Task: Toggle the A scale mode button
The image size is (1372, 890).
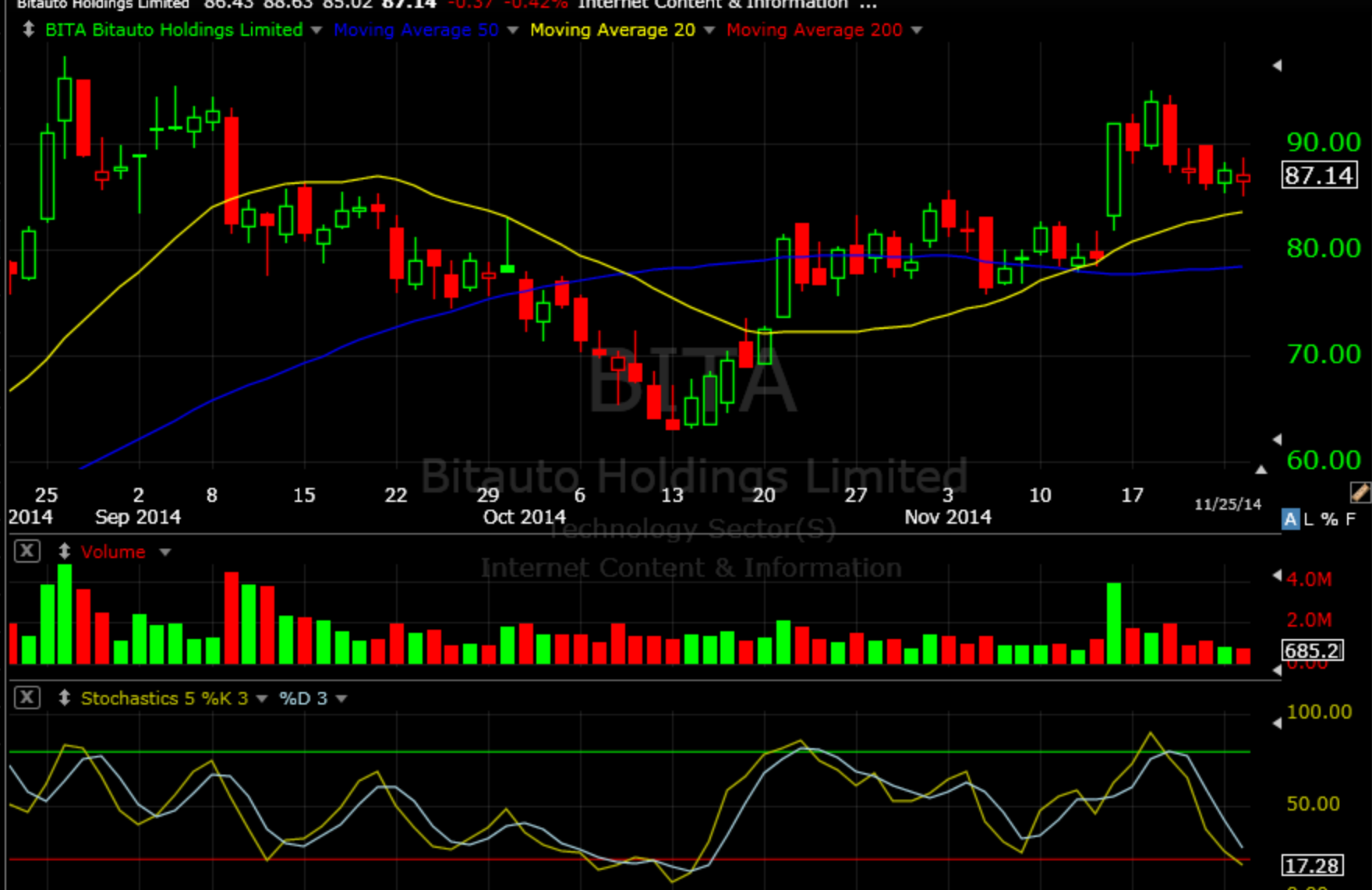Action: pyautogui.click(x=1291, y=519)
